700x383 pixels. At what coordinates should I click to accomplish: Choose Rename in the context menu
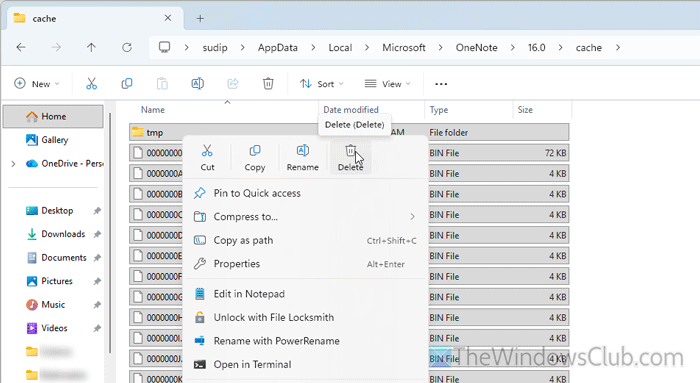click(x=303, y=158)
